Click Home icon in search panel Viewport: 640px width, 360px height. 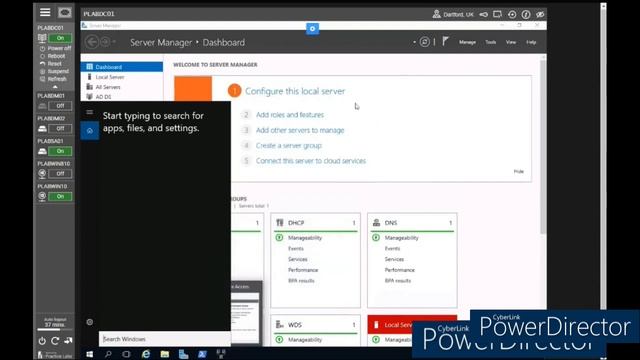[x=90, y=131]
